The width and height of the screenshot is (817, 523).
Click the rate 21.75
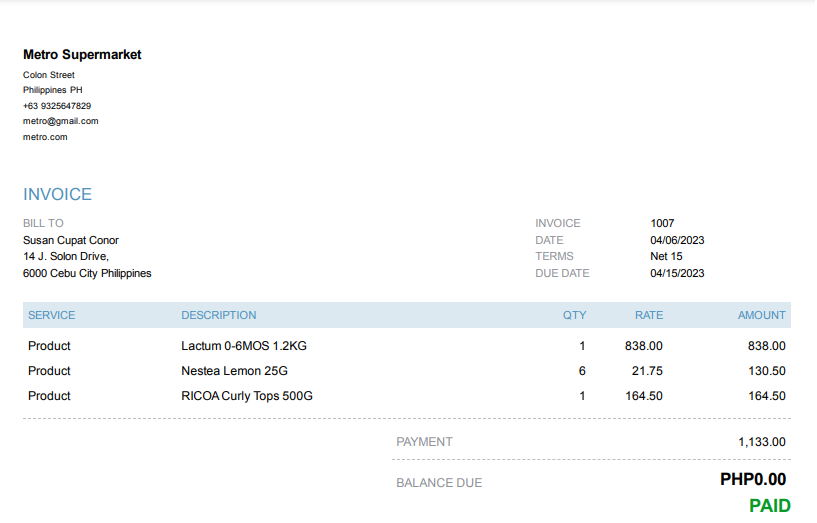tap(647, 371)
